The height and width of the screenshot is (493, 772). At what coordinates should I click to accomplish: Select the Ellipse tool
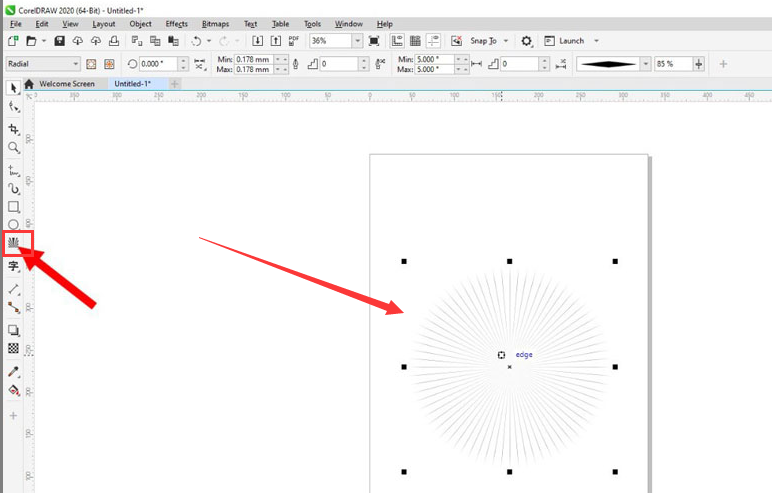[13, 225]
